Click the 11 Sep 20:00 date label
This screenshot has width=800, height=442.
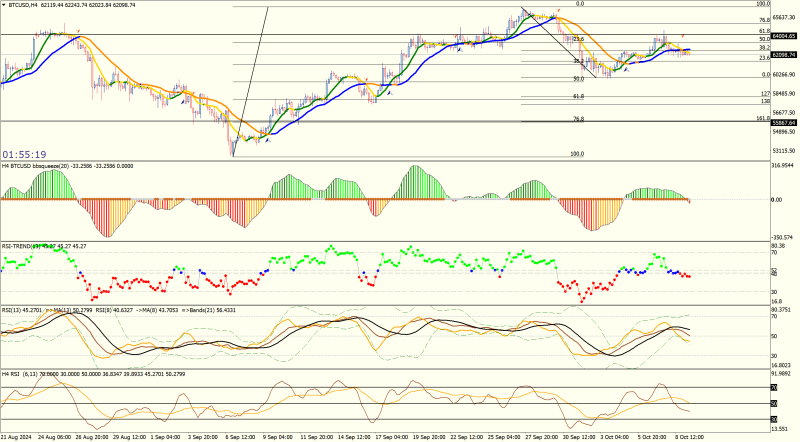[x=317, y=437]
